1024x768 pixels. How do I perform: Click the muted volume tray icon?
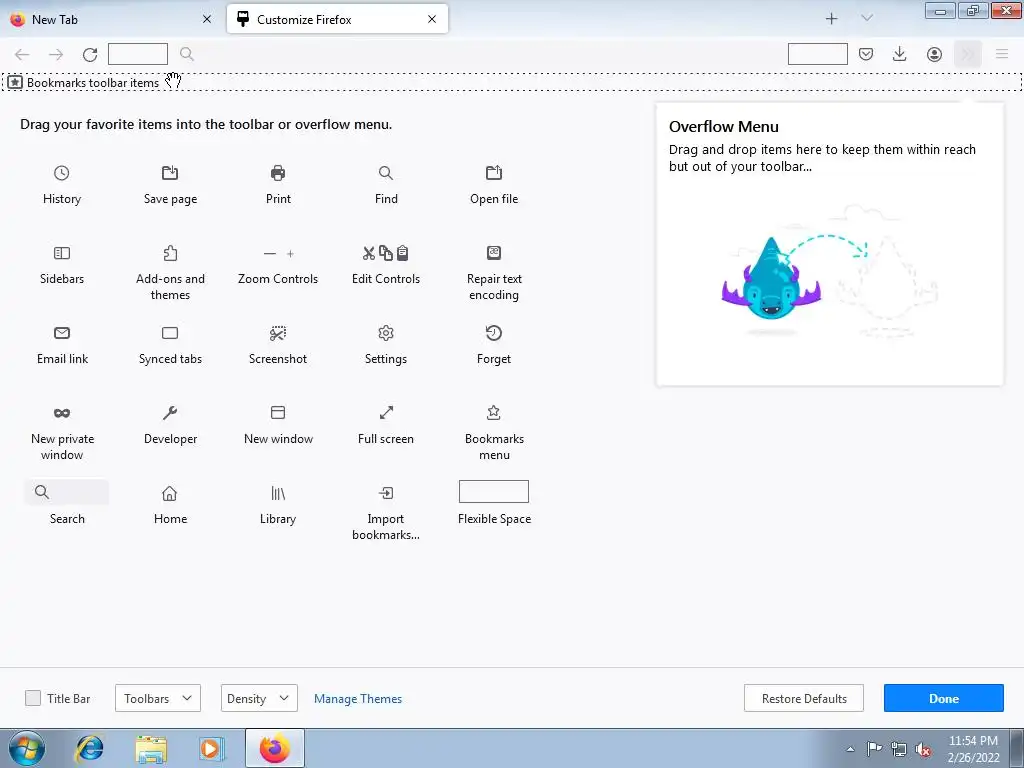pos(923,749)
